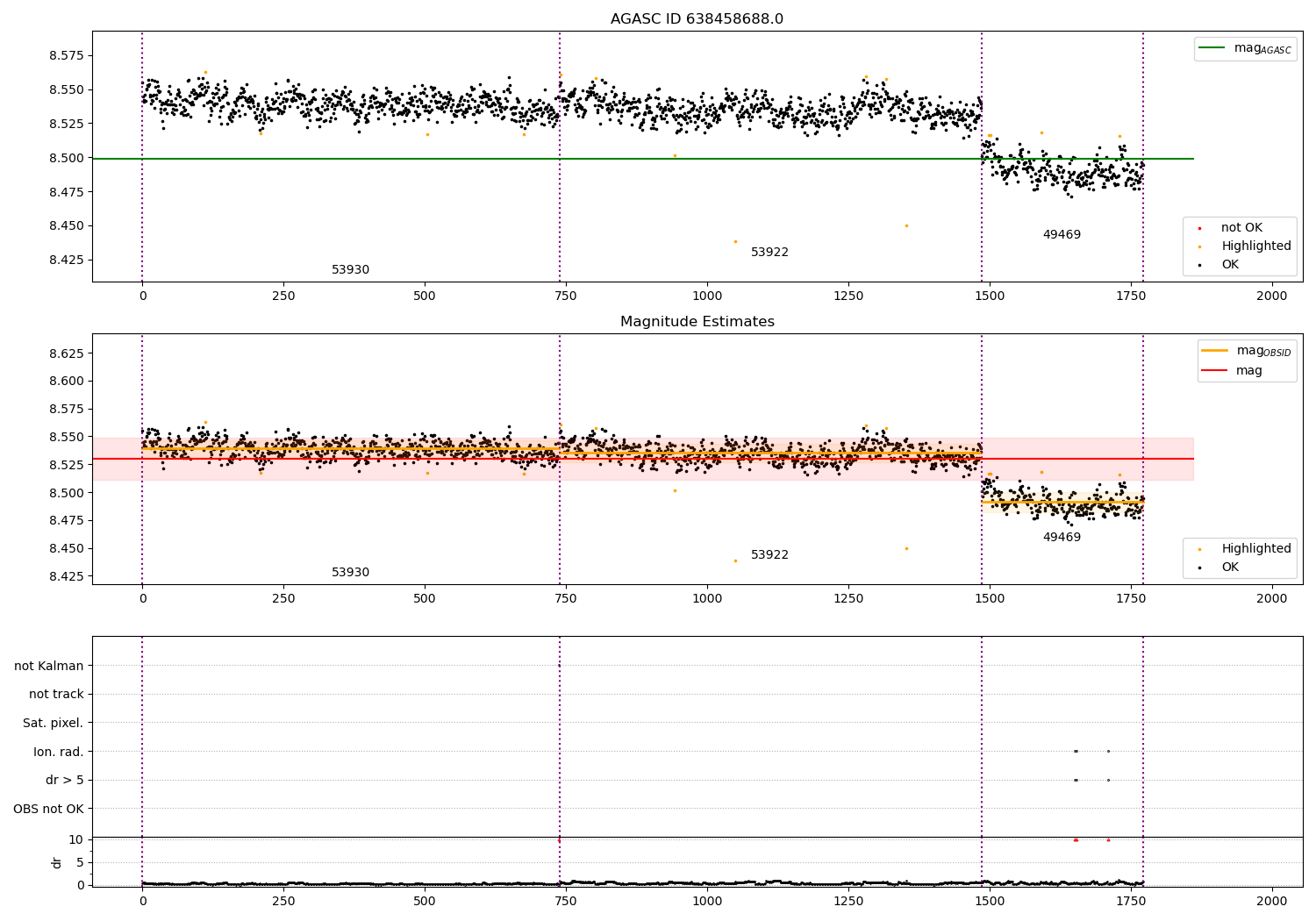Click obsid label 53922 in middle plot

[x=769, y=555]
